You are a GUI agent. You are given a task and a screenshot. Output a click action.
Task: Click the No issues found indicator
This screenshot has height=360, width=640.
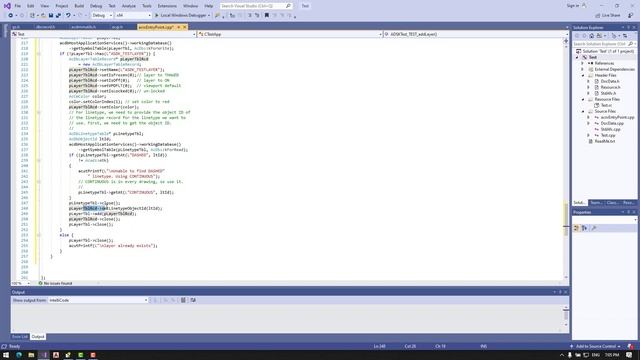coord(56,283)
